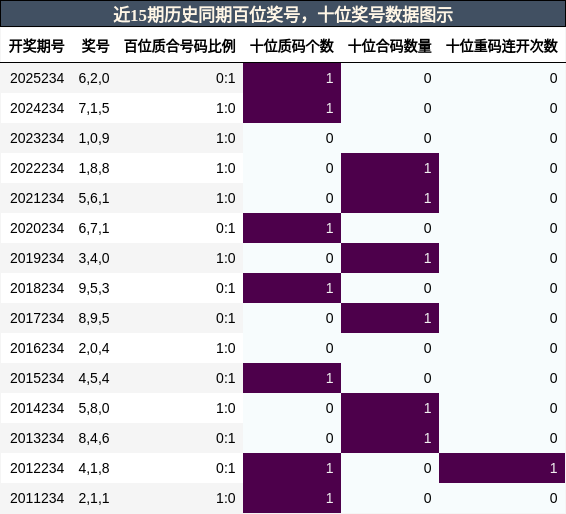Click the 0:1 ratio in row 2025234
The image size is (566, 514).
coord(226,78)
